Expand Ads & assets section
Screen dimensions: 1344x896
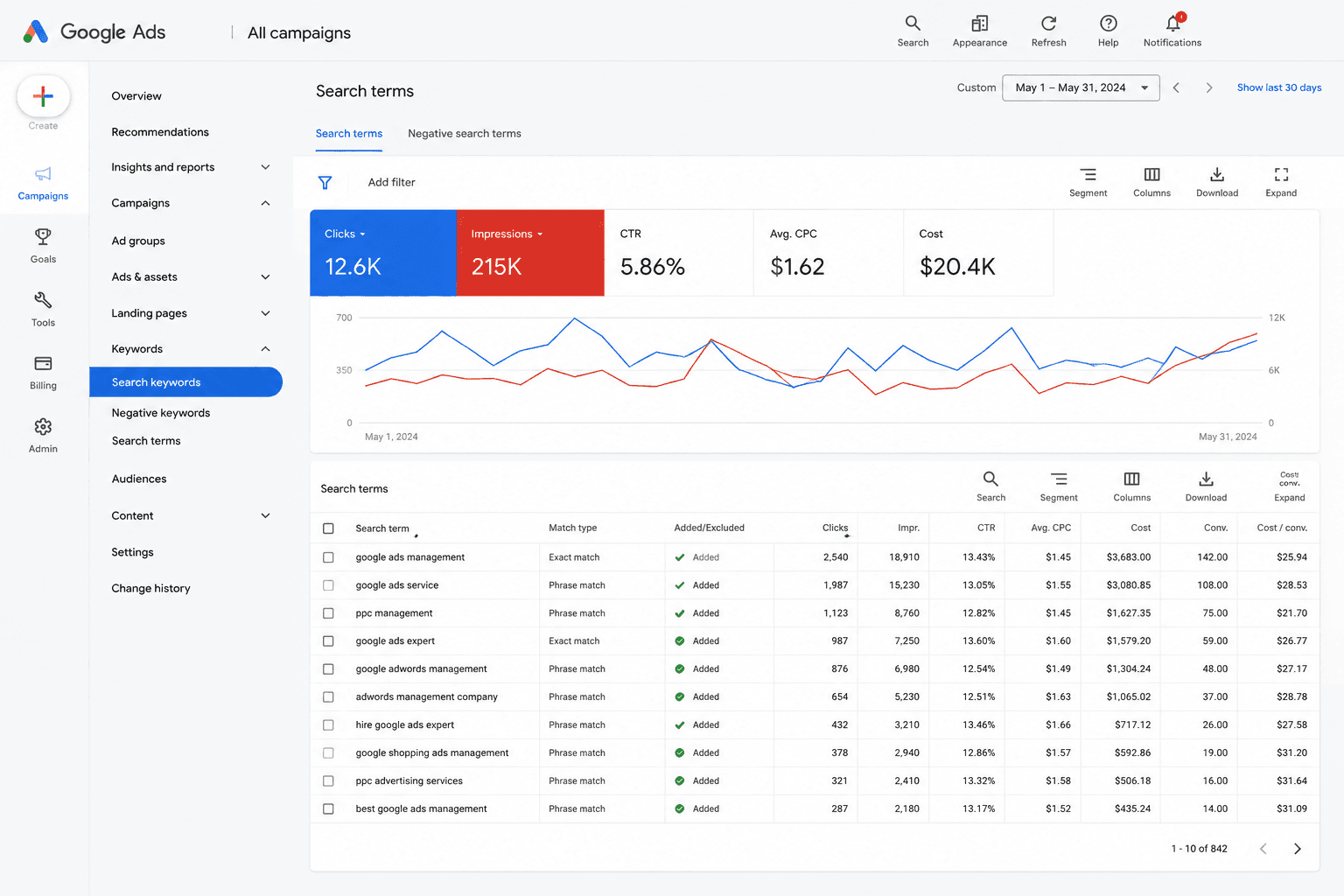[265, 276]
